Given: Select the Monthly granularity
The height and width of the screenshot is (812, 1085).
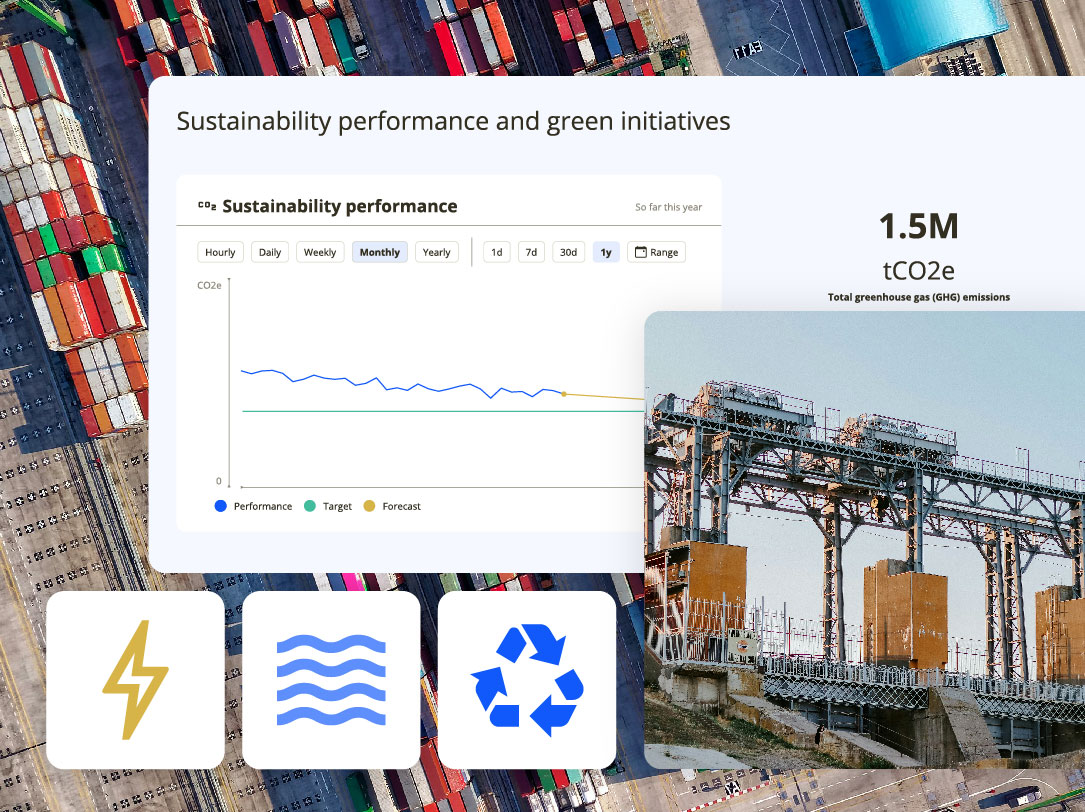Looking at the screenshot, I should point(379,252).
